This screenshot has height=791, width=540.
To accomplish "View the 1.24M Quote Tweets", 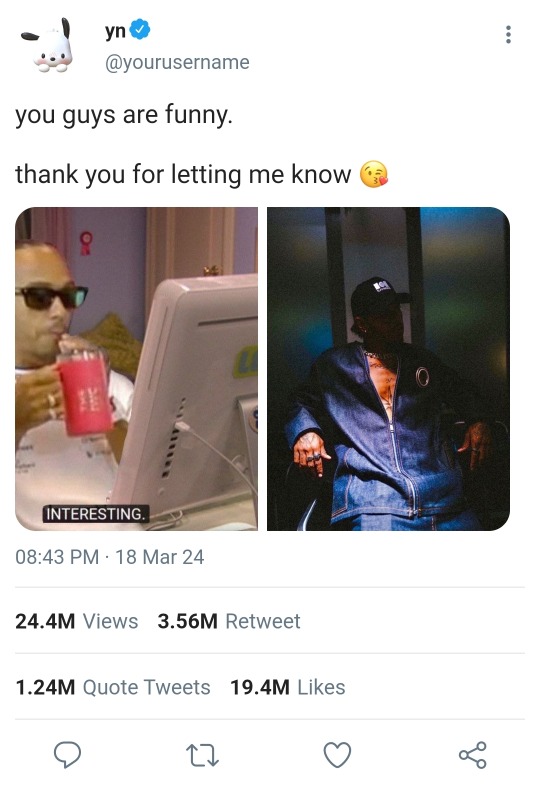I will click(113, 687).
